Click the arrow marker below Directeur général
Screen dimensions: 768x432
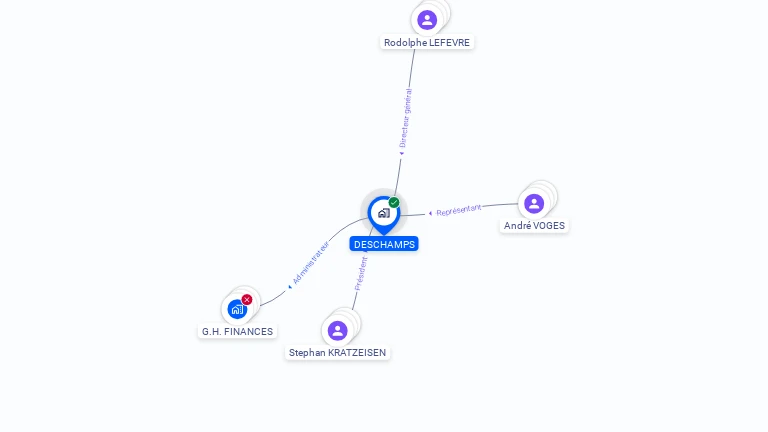(401, 153)
